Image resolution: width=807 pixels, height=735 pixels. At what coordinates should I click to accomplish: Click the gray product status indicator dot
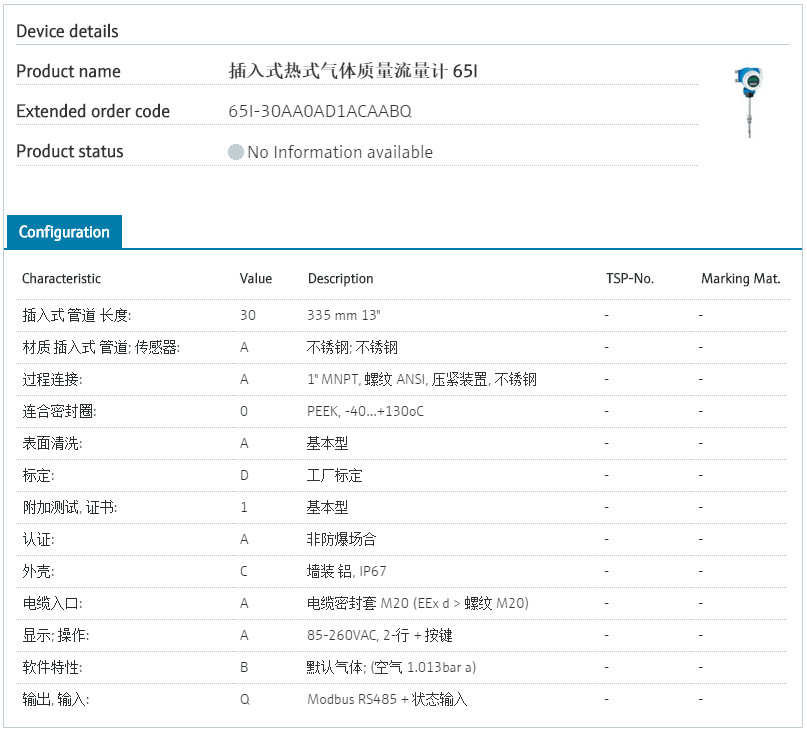236,152
